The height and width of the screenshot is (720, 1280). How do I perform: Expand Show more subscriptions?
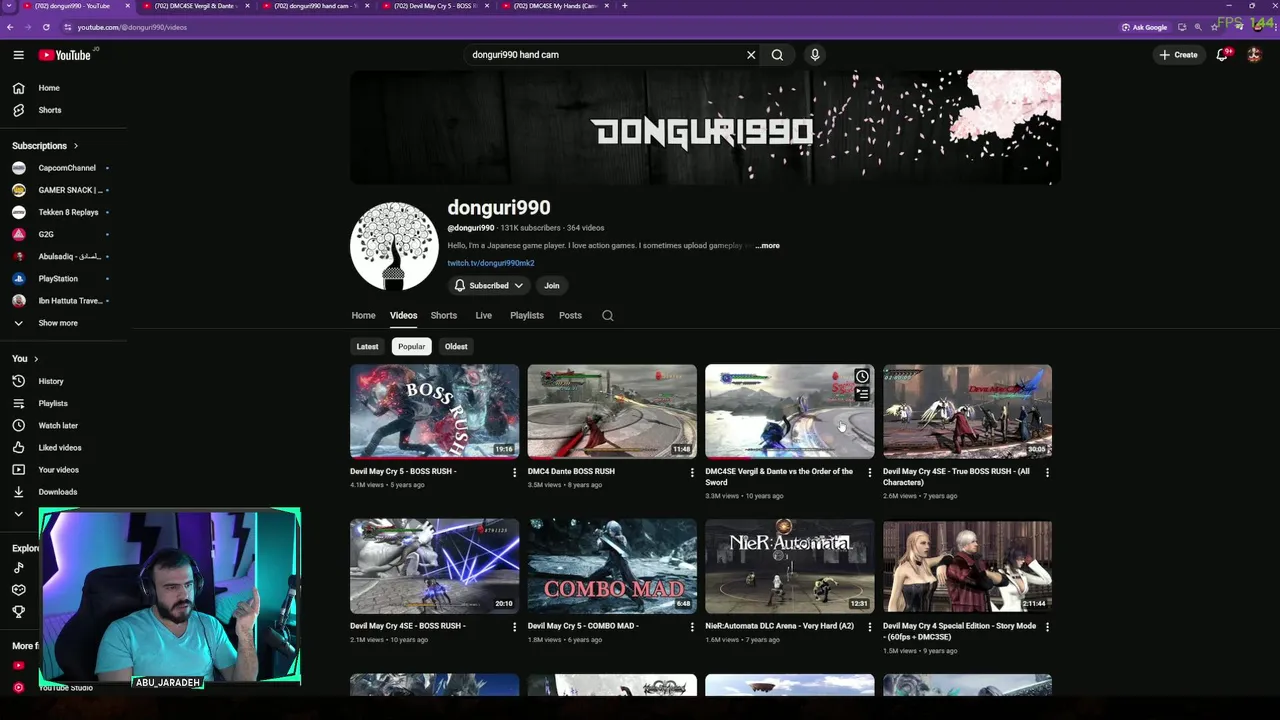pos(58,323)
